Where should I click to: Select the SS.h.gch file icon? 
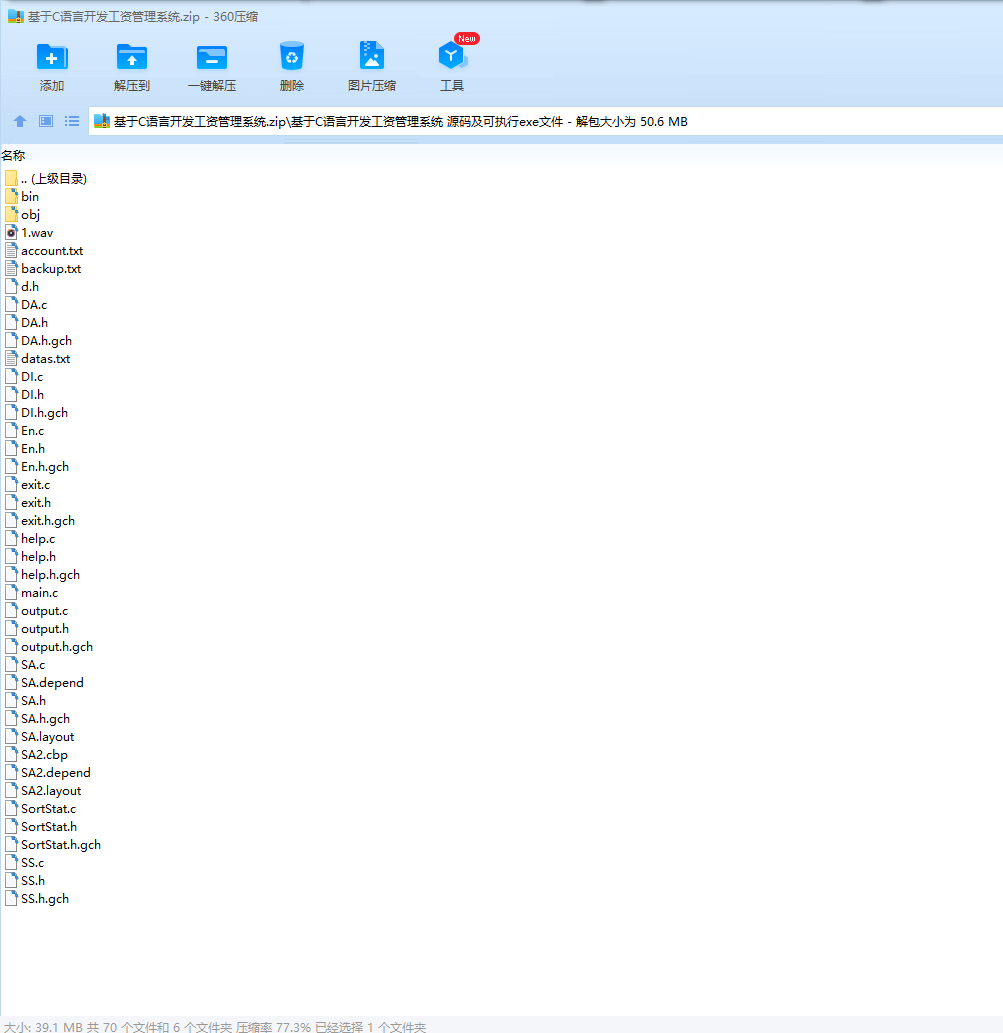pos(11,899)
